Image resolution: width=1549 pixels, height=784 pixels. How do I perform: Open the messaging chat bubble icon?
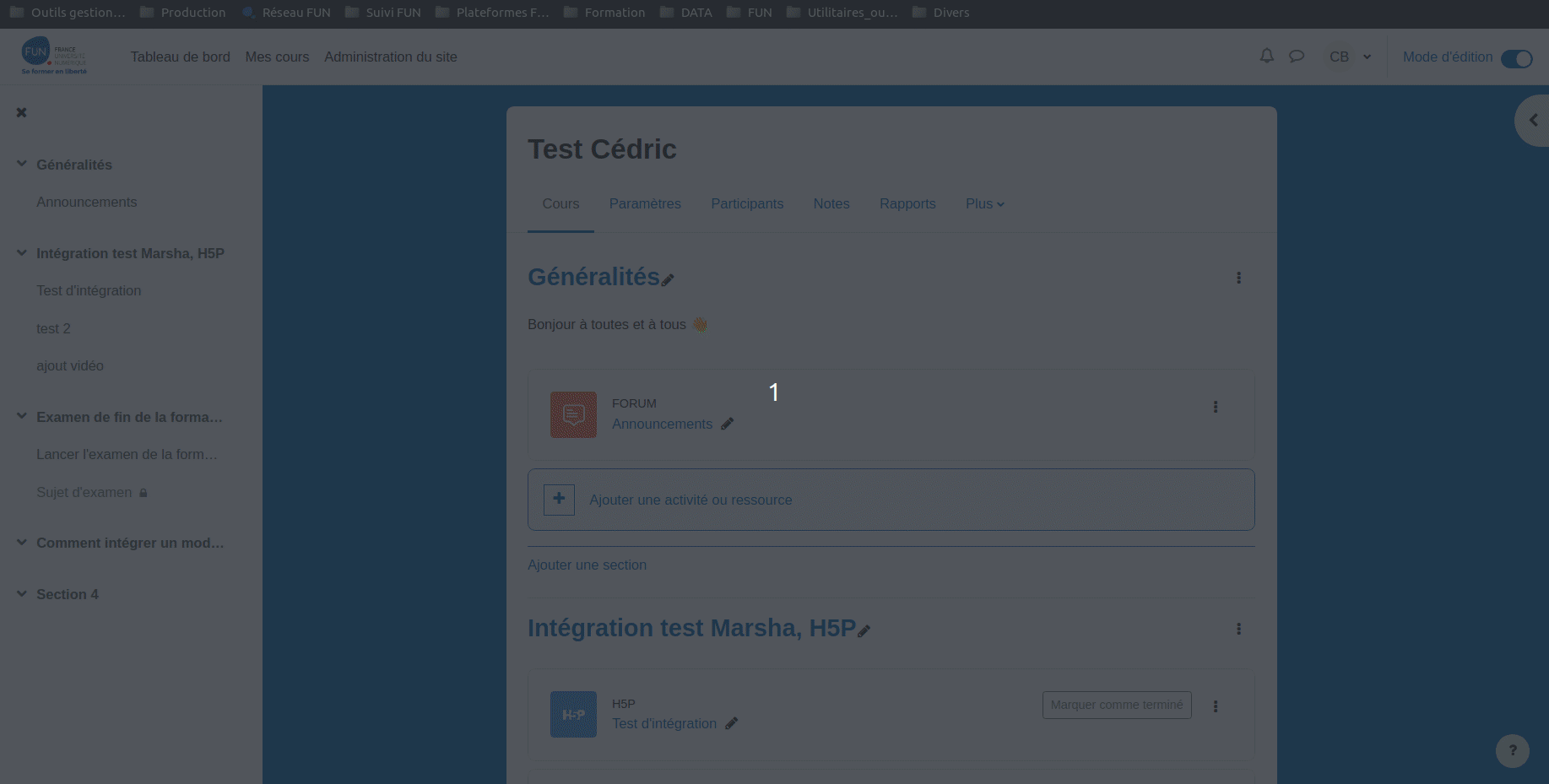click(1297, 57)
